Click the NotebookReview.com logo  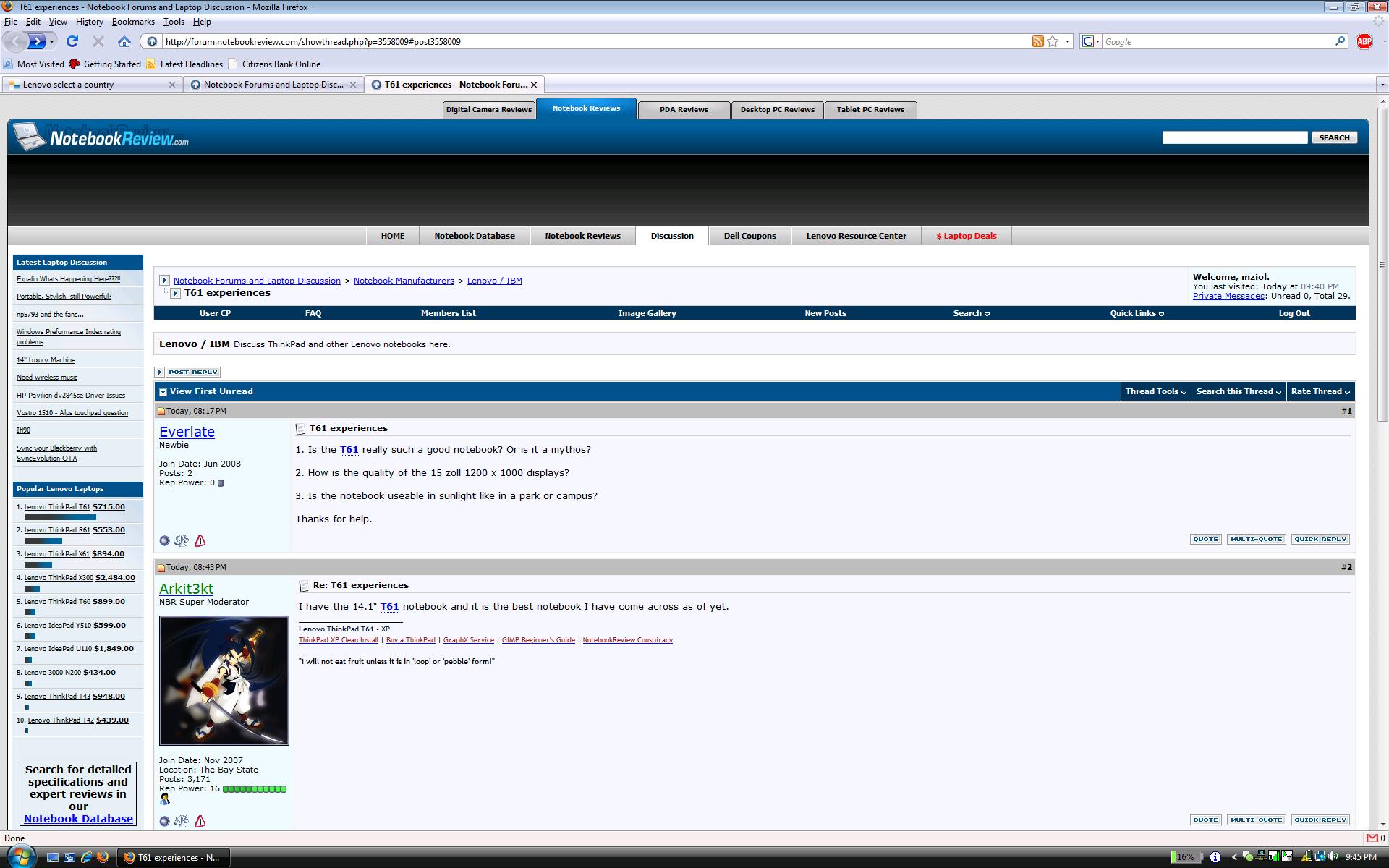click(103, 137)
